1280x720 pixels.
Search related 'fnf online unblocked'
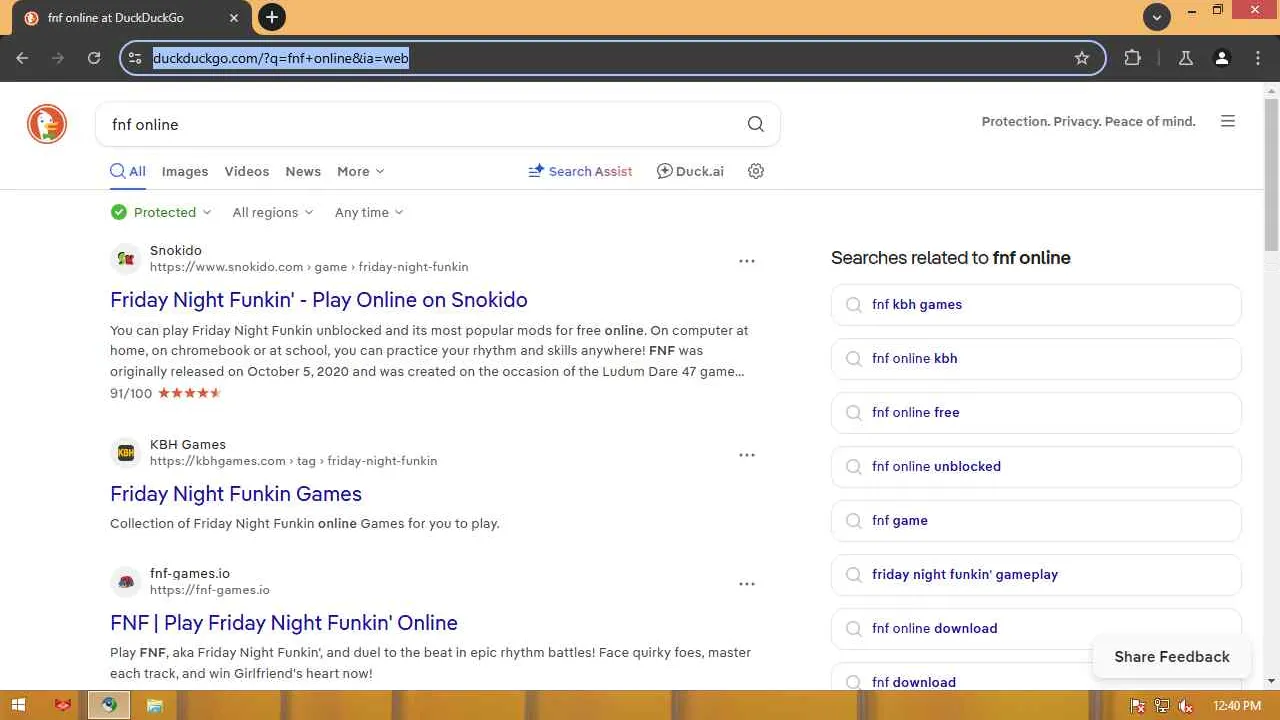[x=1036, y=467]
